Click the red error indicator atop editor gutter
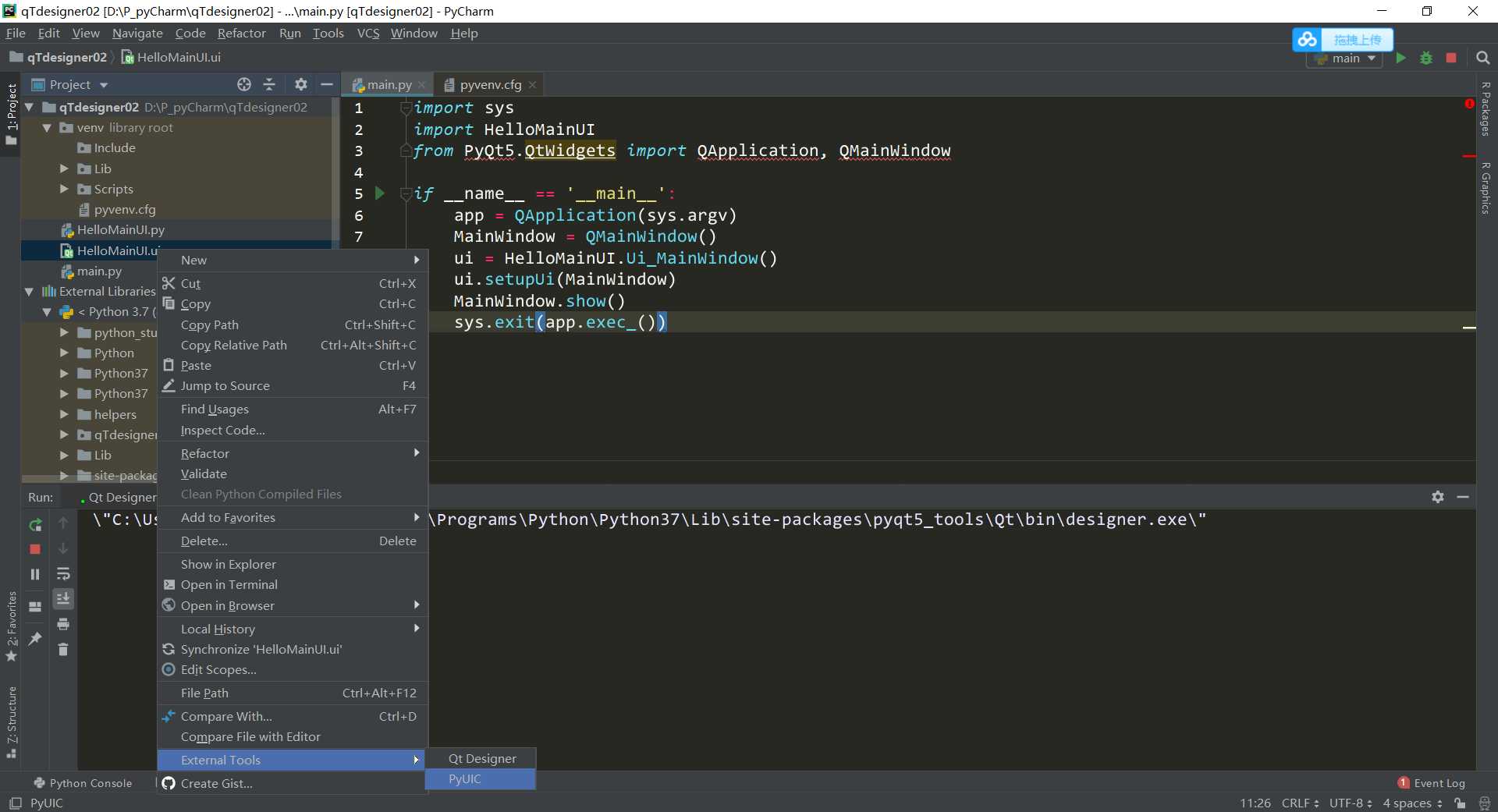Image resolution: width=1498 pixels, height=812 pixels. (1469, 104)
